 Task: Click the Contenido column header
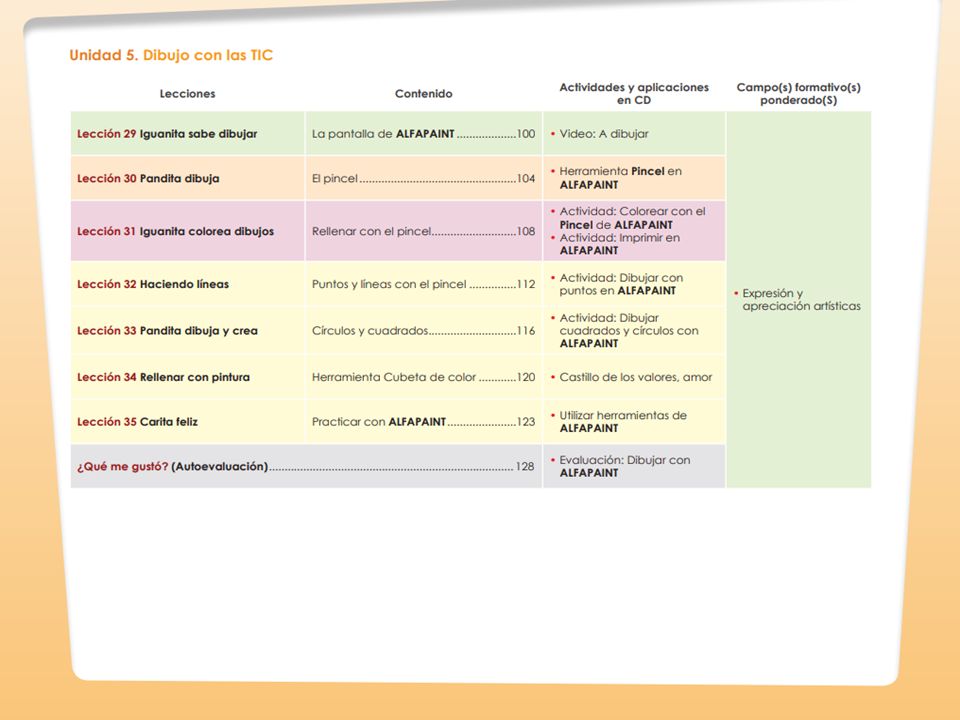tap(424, 94)
